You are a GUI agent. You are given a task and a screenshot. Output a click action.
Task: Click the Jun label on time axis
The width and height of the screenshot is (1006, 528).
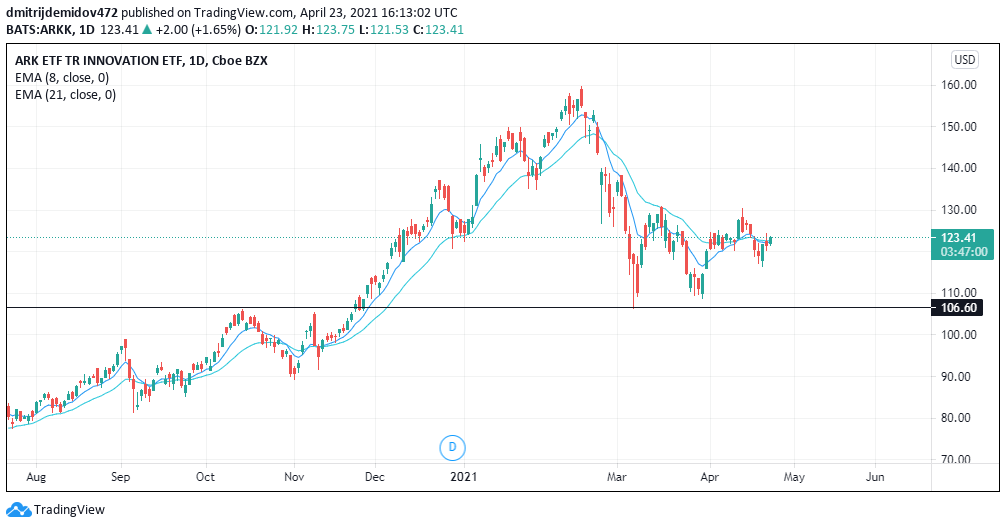click(x=875, y=477)
